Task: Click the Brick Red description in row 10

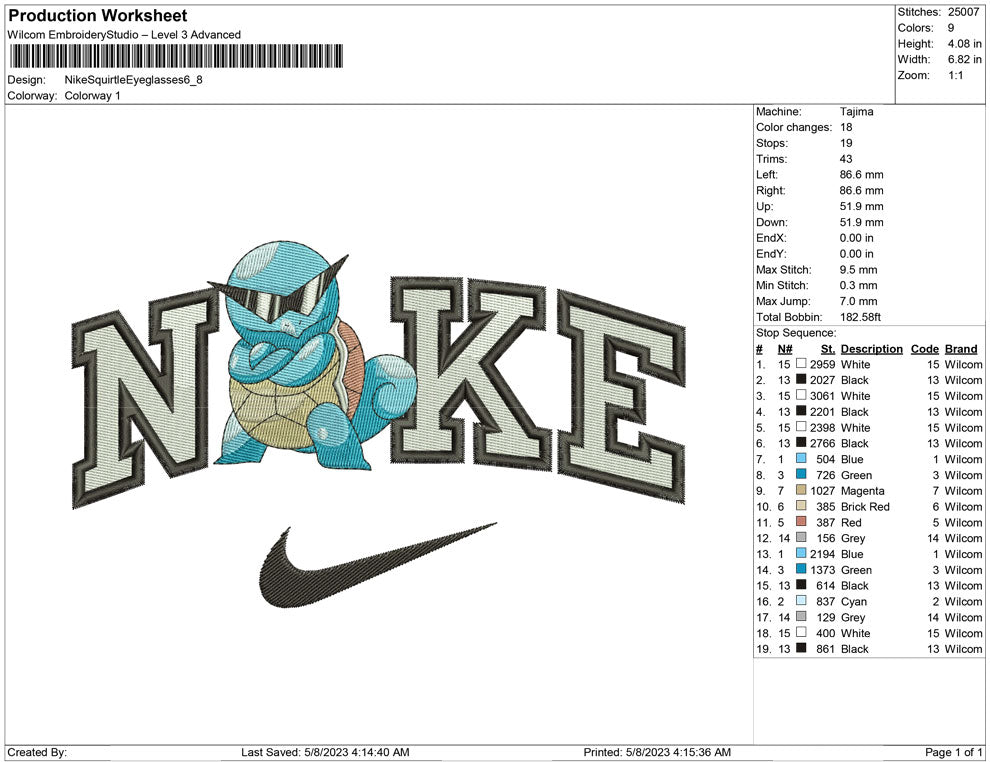Action: (865, 506)
